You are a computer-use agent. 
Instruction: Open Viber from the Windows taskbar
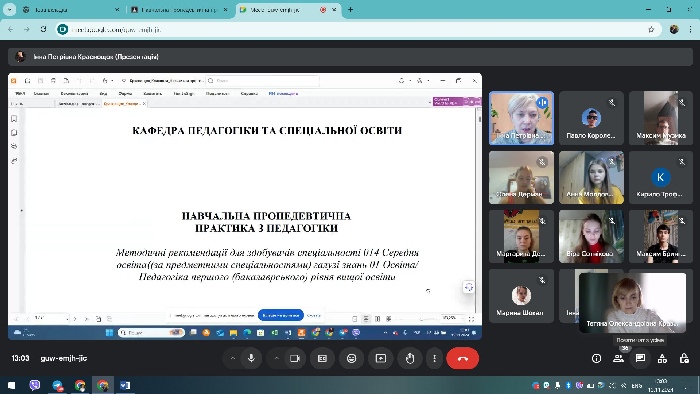click(34, 385)
